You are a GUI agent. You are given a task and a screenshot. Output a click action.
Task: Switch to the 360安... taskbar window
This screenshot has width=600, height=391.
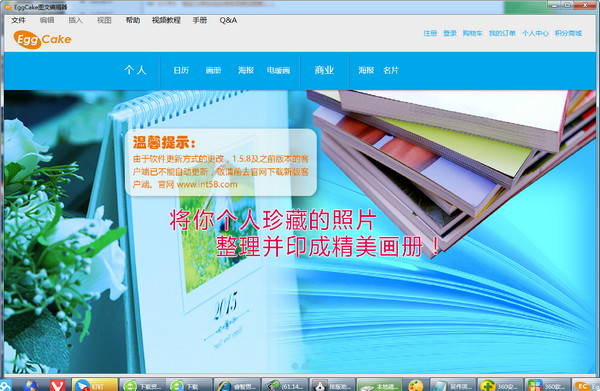tap(501, 385)
